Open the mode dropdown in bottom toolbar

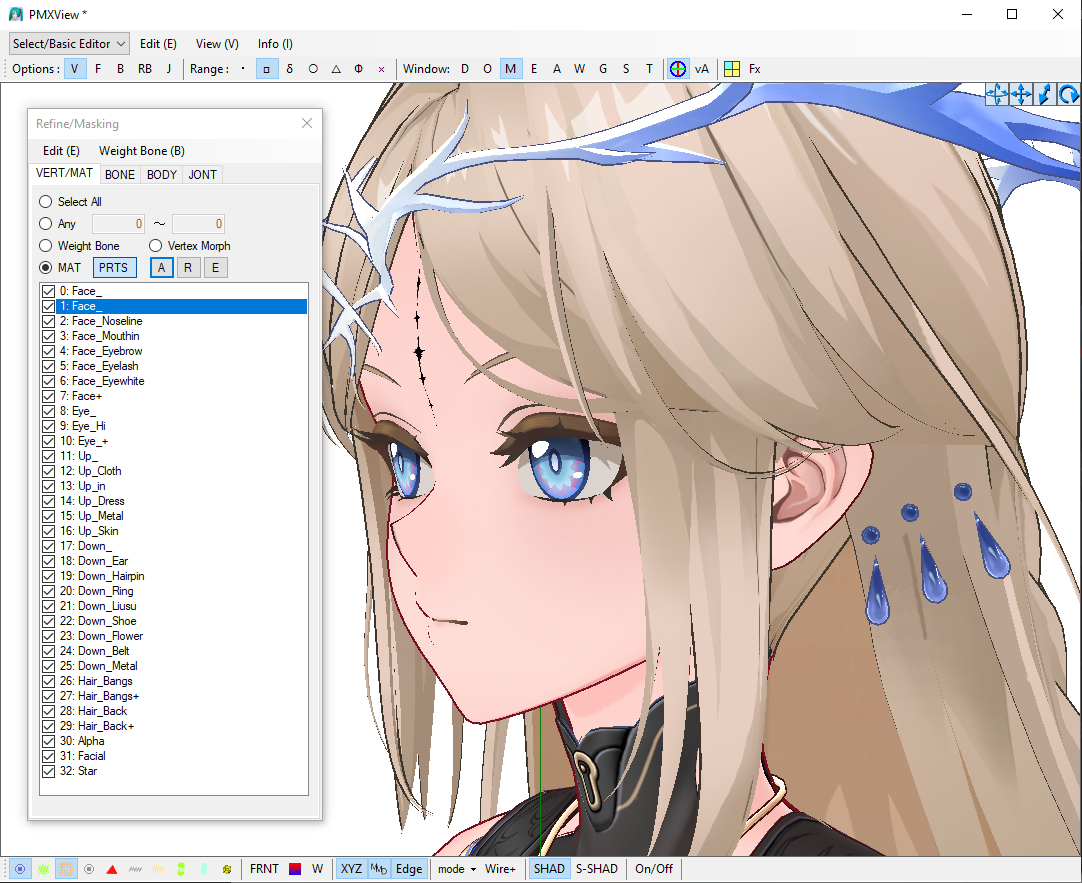[457, 869]
